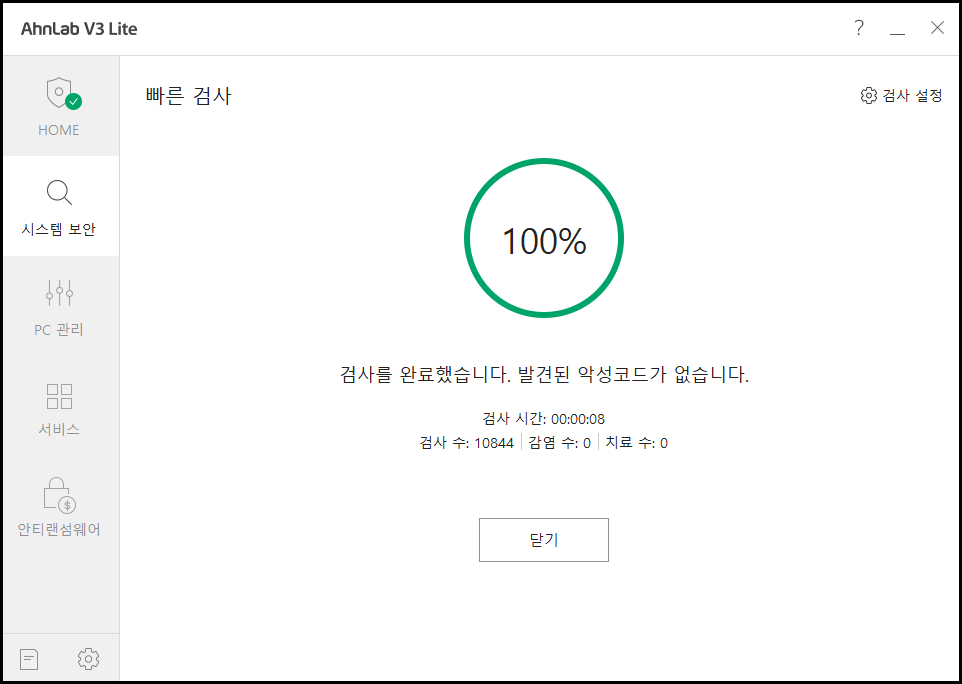Image resolution: width=962 pixels, height=684 pixels.
Task: Click the HOME label in the sidebar
Action: tap(58, 129)
